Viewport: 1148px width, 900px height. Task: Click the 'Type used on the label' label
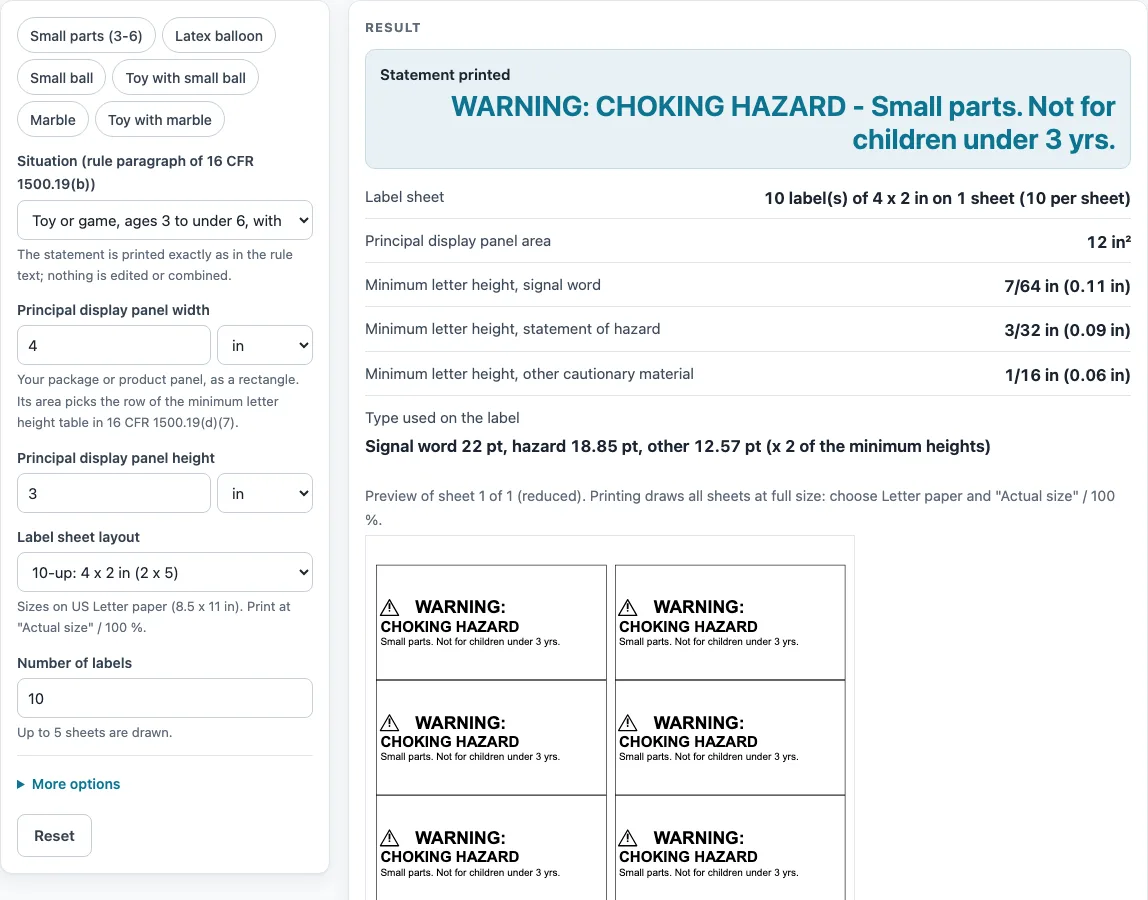pos(442,417)
